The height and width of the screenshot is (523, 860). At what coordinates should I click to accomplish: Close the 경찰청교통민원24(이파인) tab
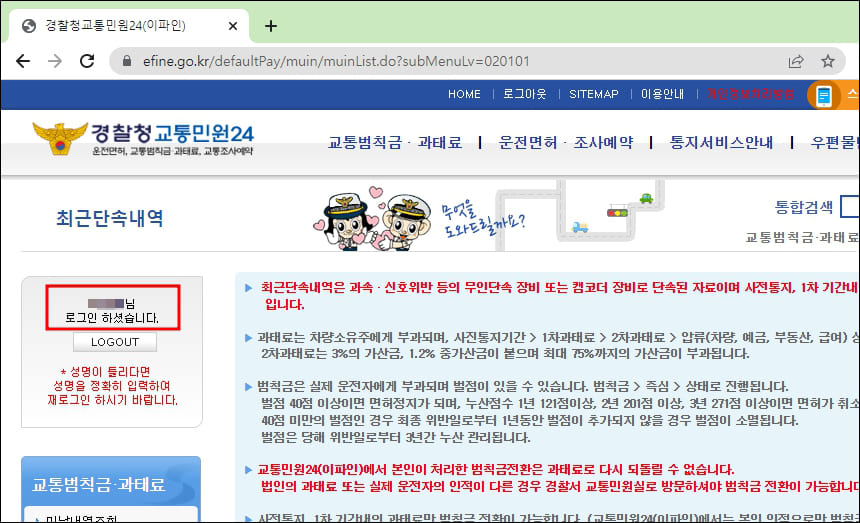pos(233,26)
